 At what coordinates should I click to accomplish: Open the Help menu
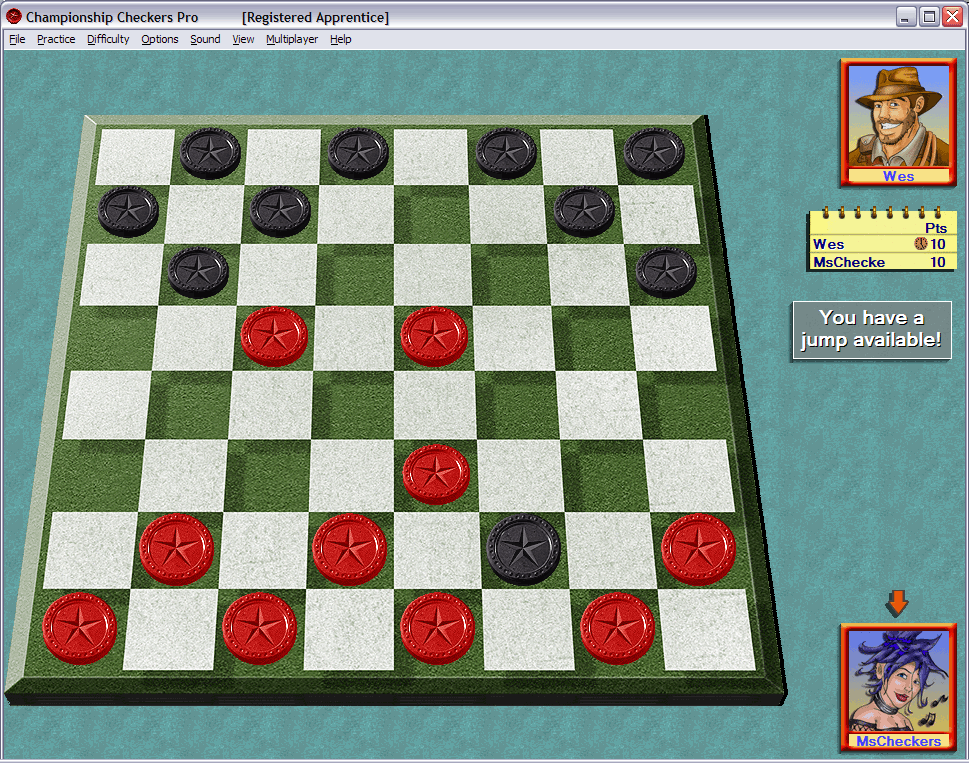(341, 39)
